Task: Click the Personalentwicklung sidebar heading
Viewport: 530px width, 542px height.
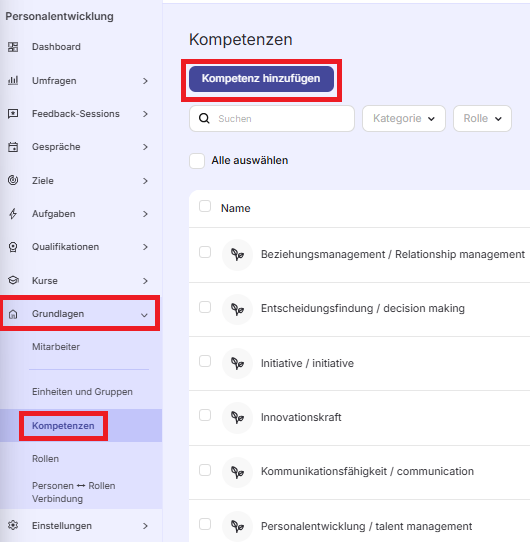Action: tap(59, 16)
